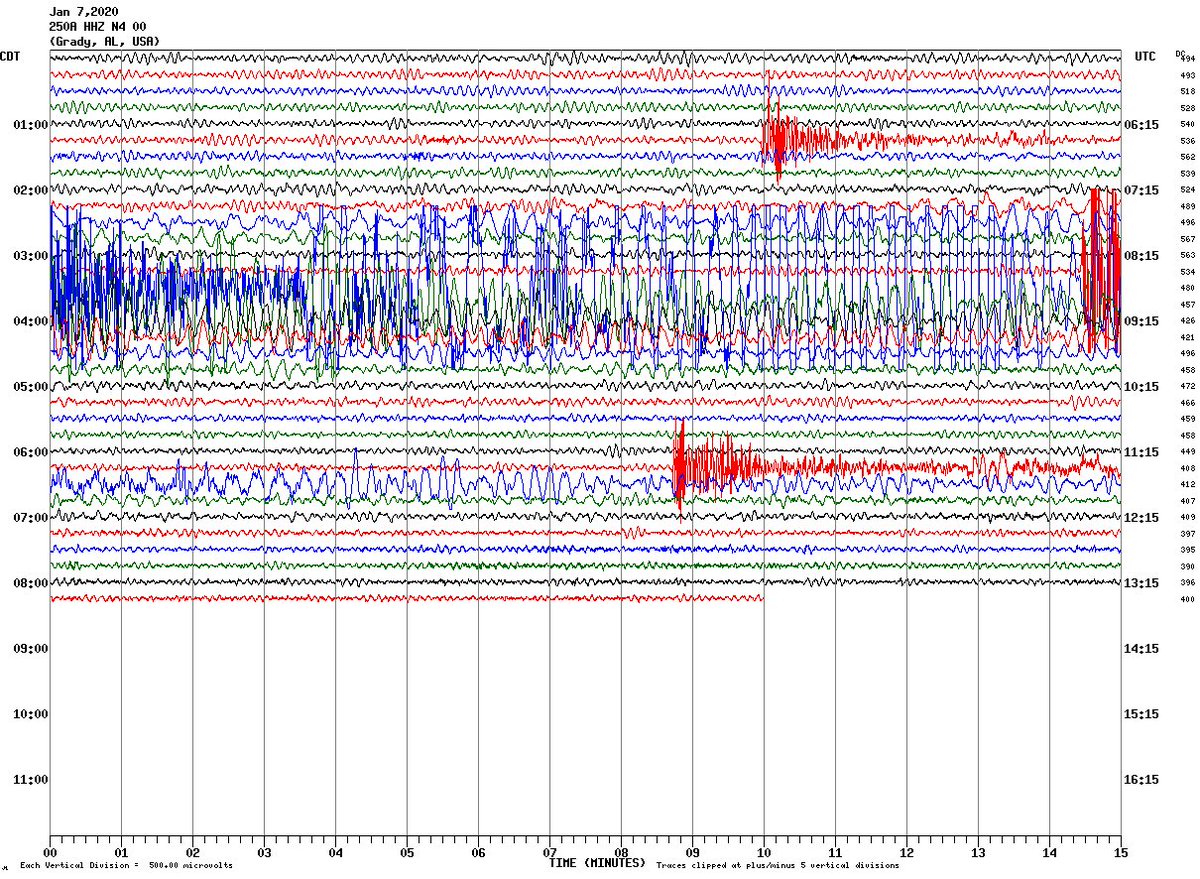
Task: Click the date label "Jan 7,2020"
Action: pos(83,12)
